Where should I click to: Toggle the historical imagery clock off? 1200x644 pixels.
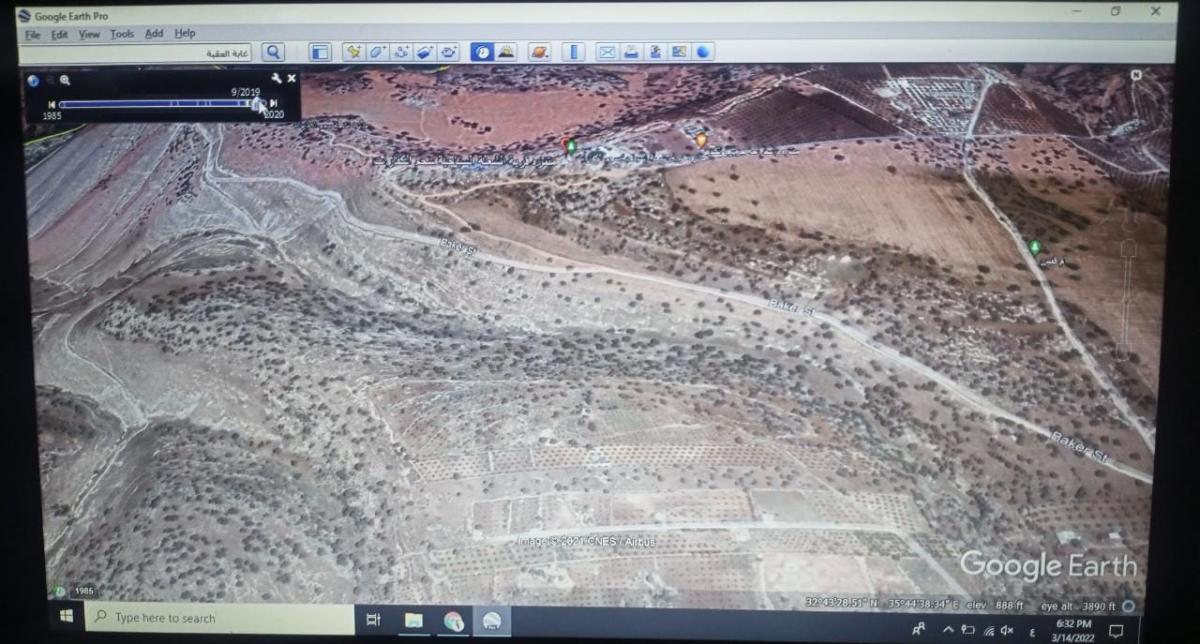pos(481,52)
